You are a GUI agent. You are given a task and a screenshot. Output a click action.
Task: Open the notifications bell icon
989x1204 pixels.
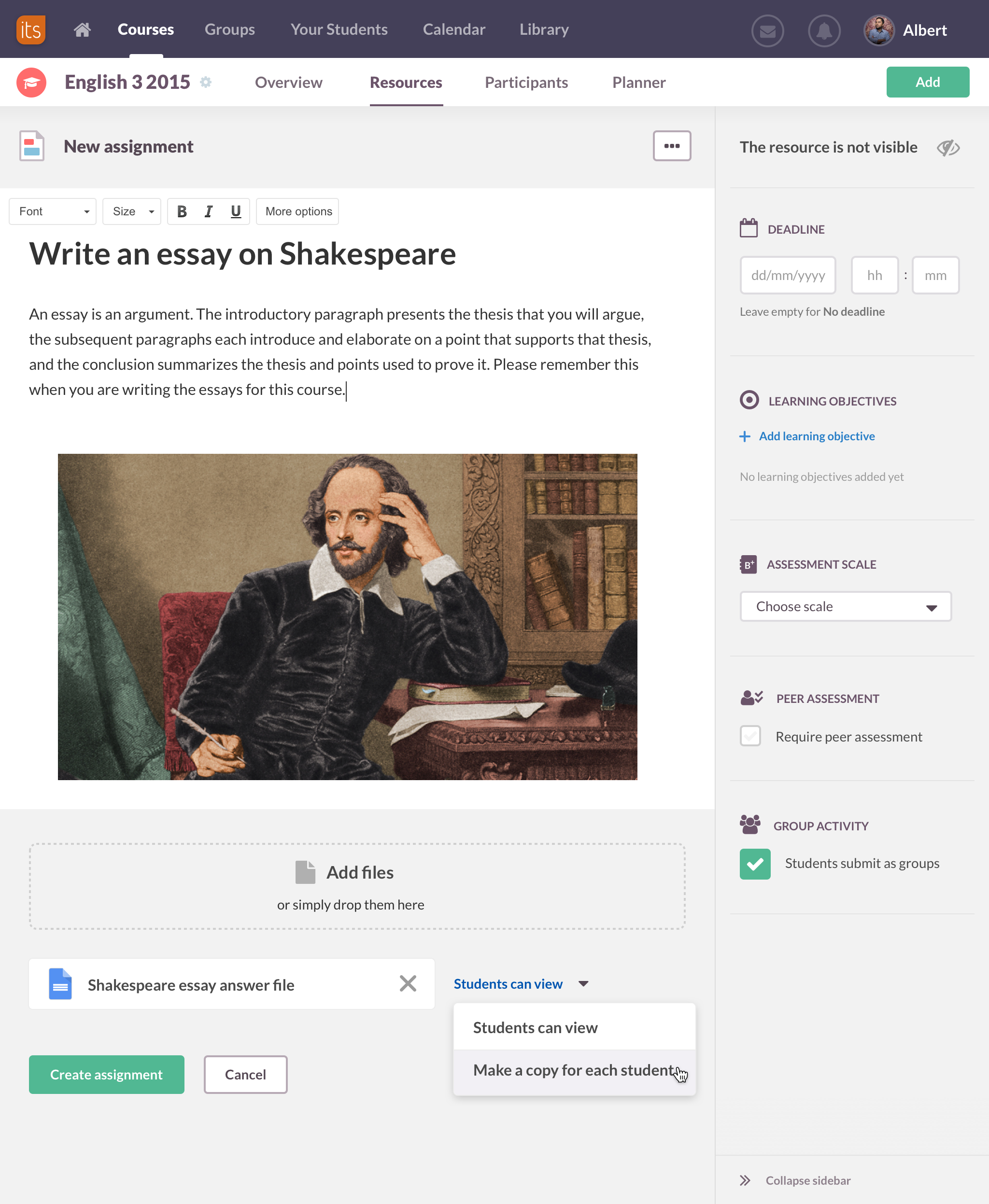point(824,30)
